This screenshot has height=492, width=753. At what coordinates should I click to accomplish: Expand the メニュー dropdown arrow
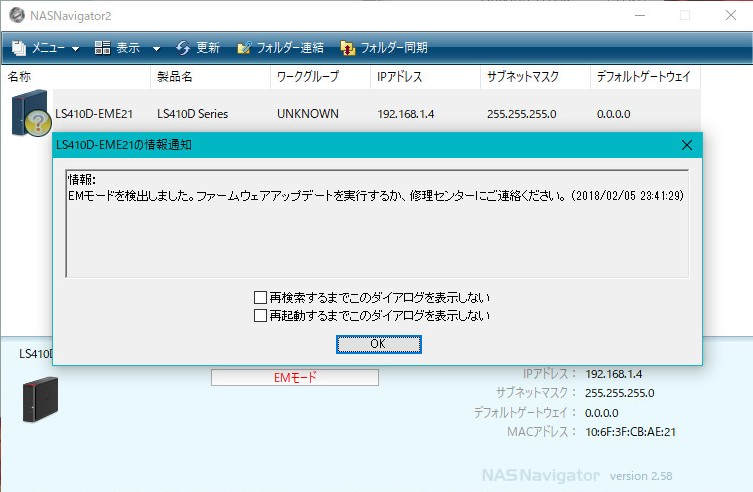[x=75, y=48]
